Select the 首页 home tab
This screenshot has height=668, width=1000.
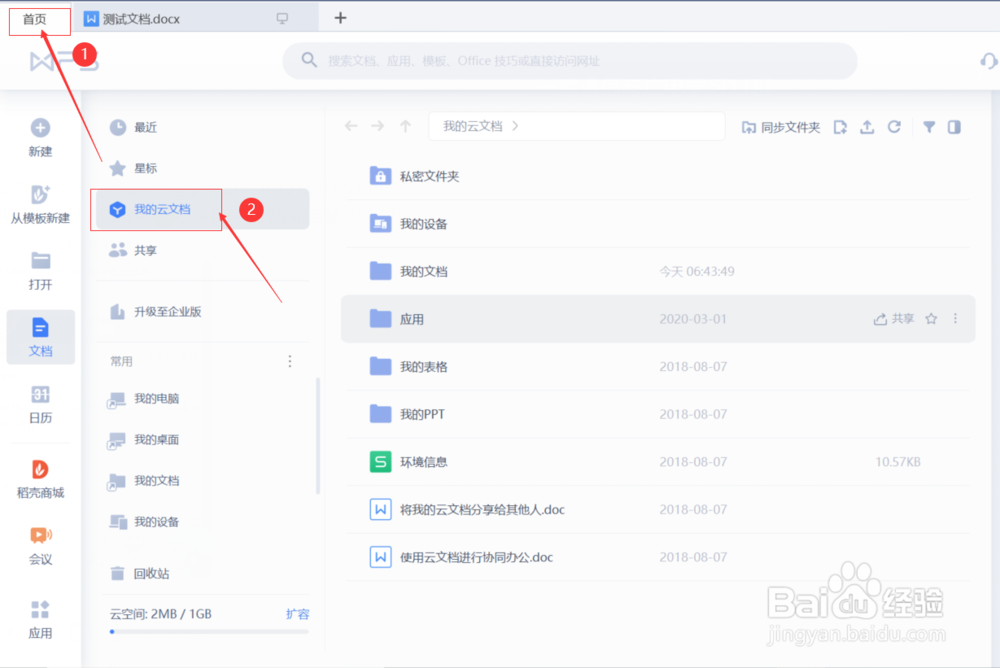(x=39, y=17)
